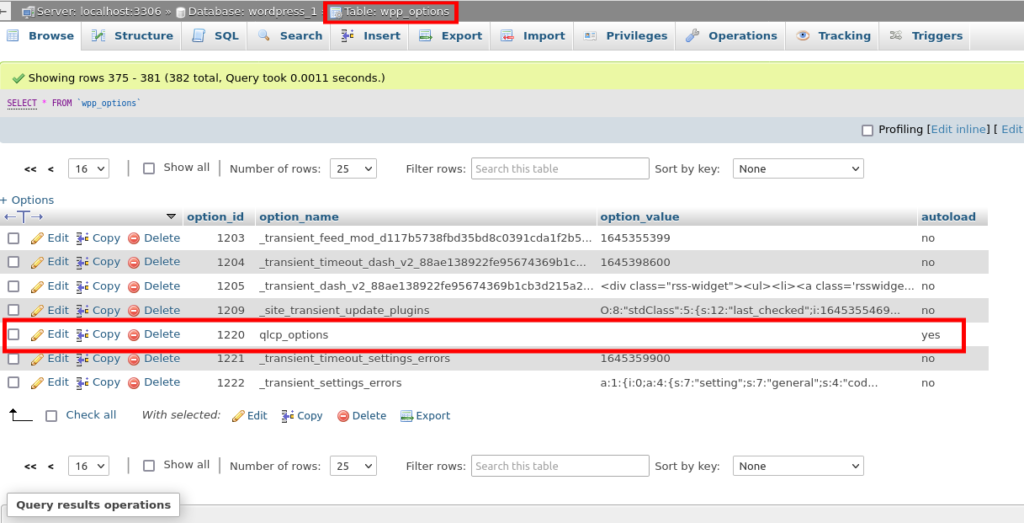Toggle the Check all checkbox

[x=52, y=415]
